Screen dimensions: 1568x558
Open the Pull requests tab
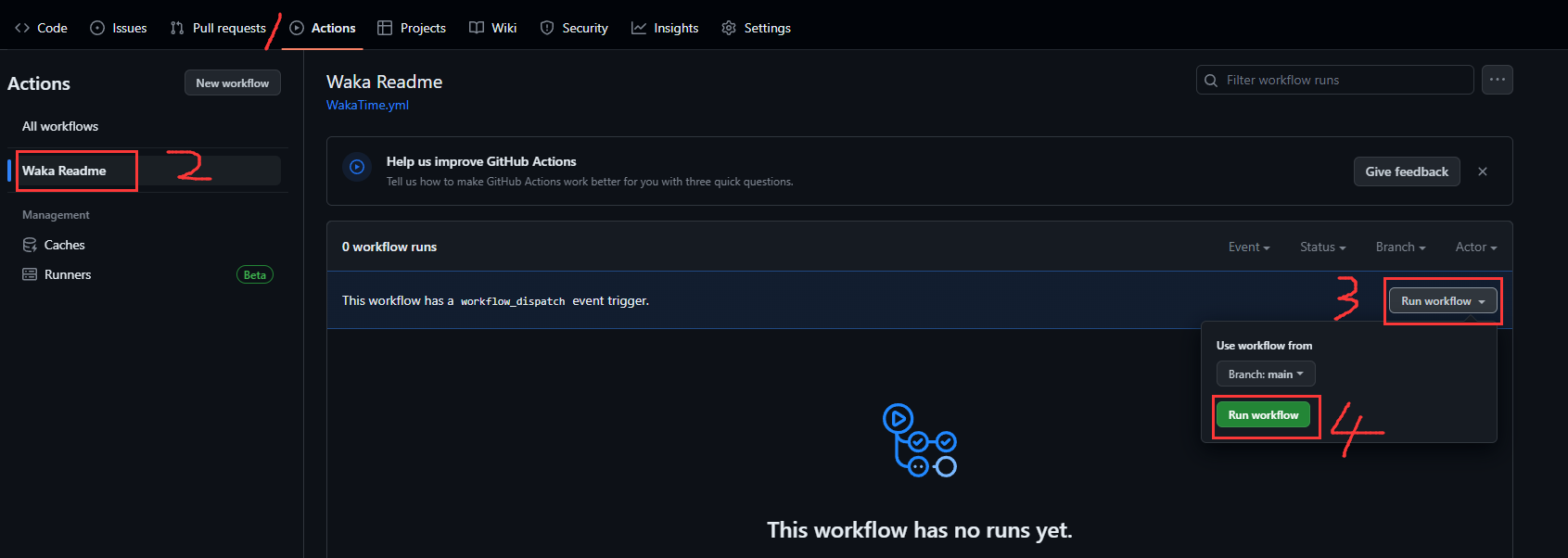[x=218, y=28]
